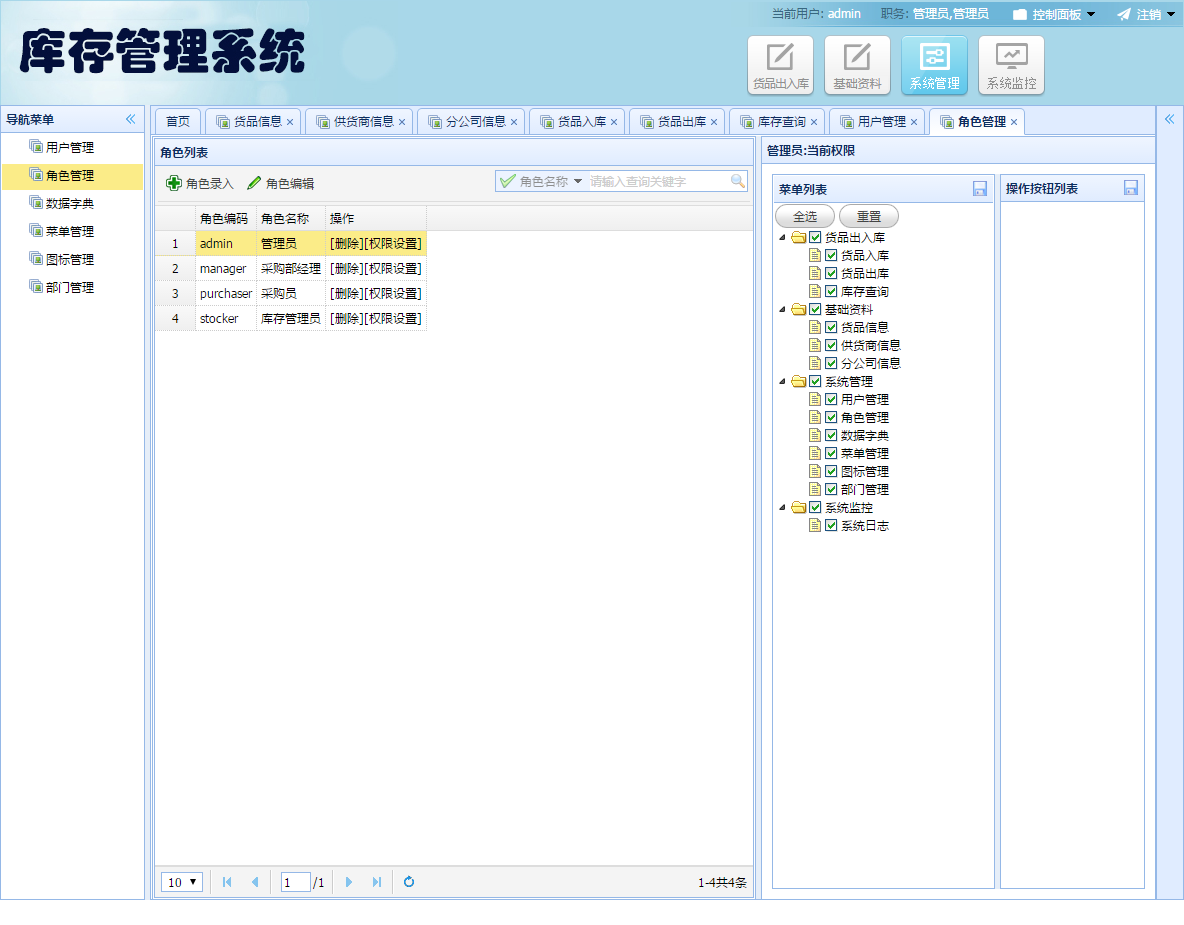This screenshot has height=925, width=1184.
Task: Go to the last page with the pager icon
Action: tap(377, 882)
